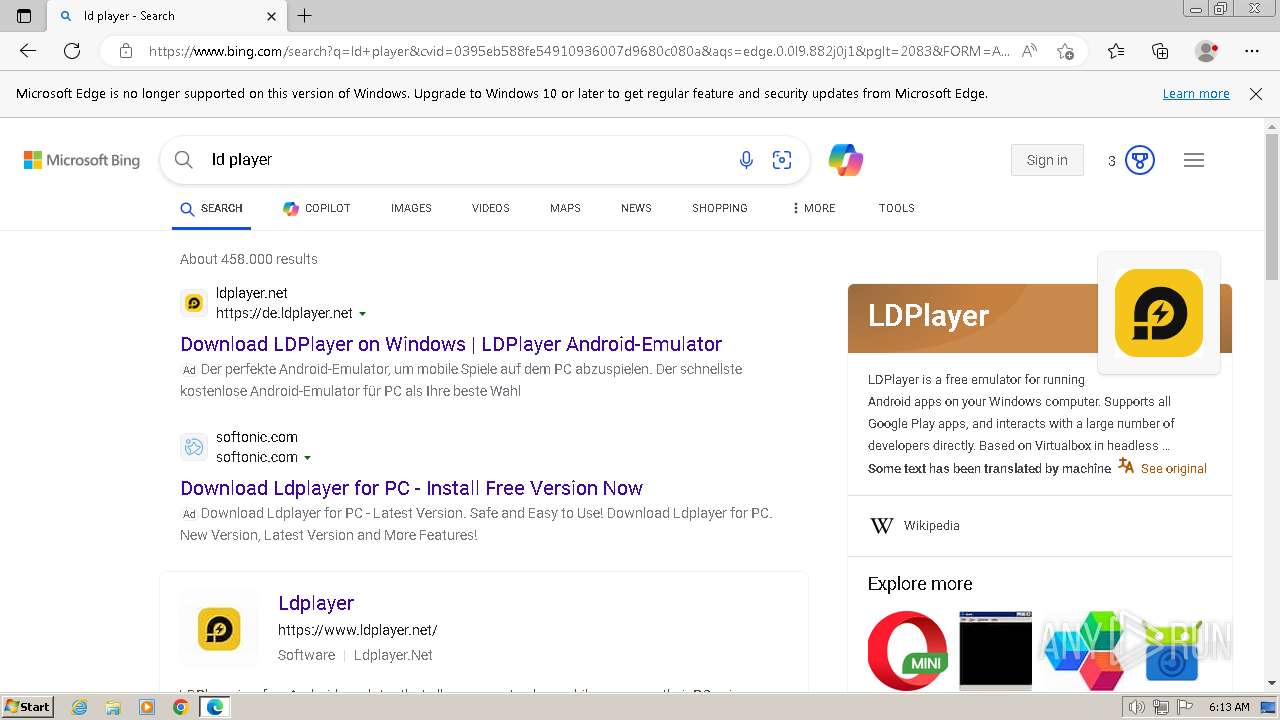Viewport: 1280px width, 720px height.
Task: Click the LDPlayer square logo beside Ldplayer result
Action: point(219,629)
